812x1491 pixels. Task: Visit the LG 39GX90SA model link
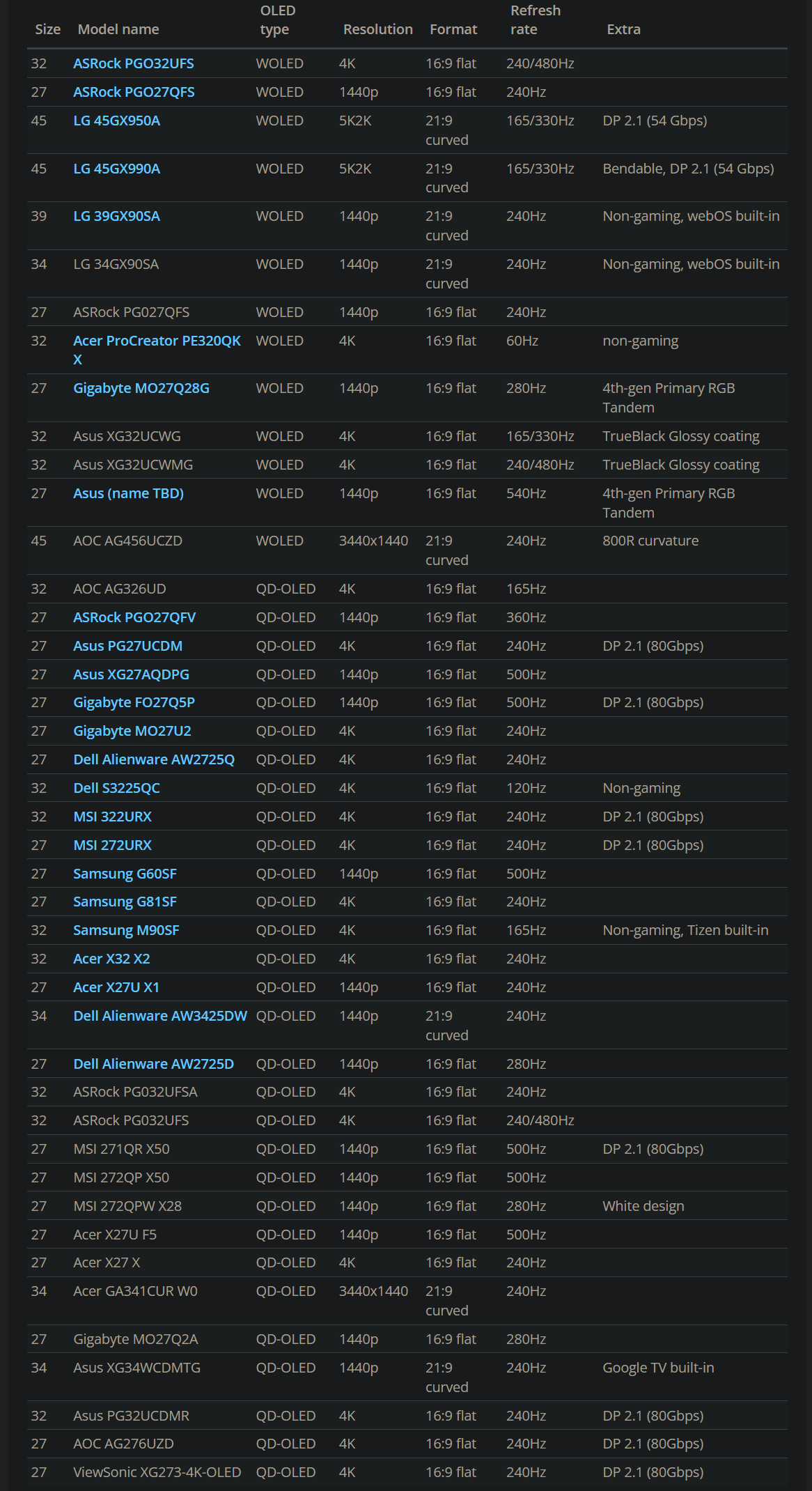coord(117,216)
